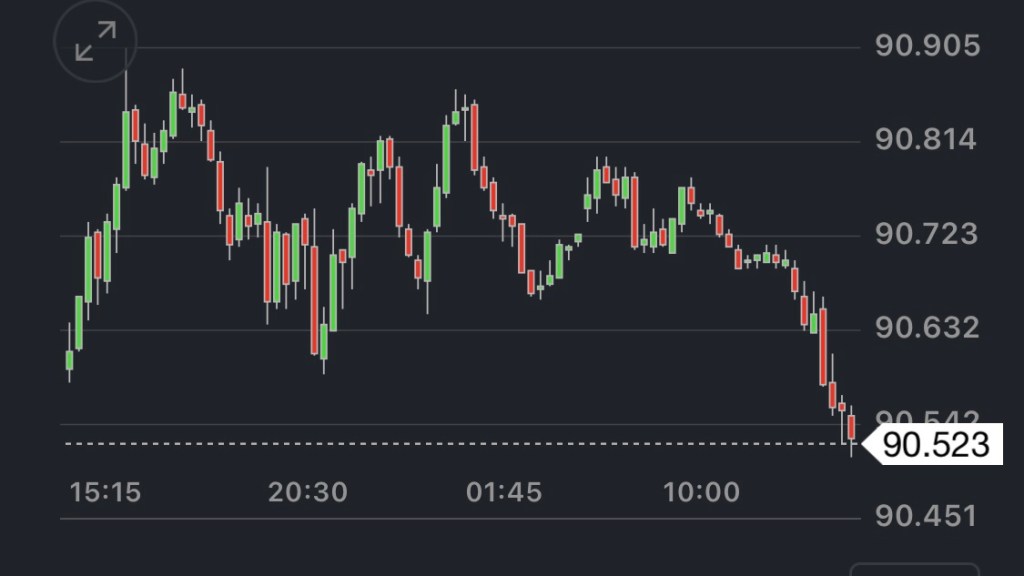Click the 90.451 price axis label
Image resolution: width=1024 pixels, height=576 pixels.
[927, 516]
